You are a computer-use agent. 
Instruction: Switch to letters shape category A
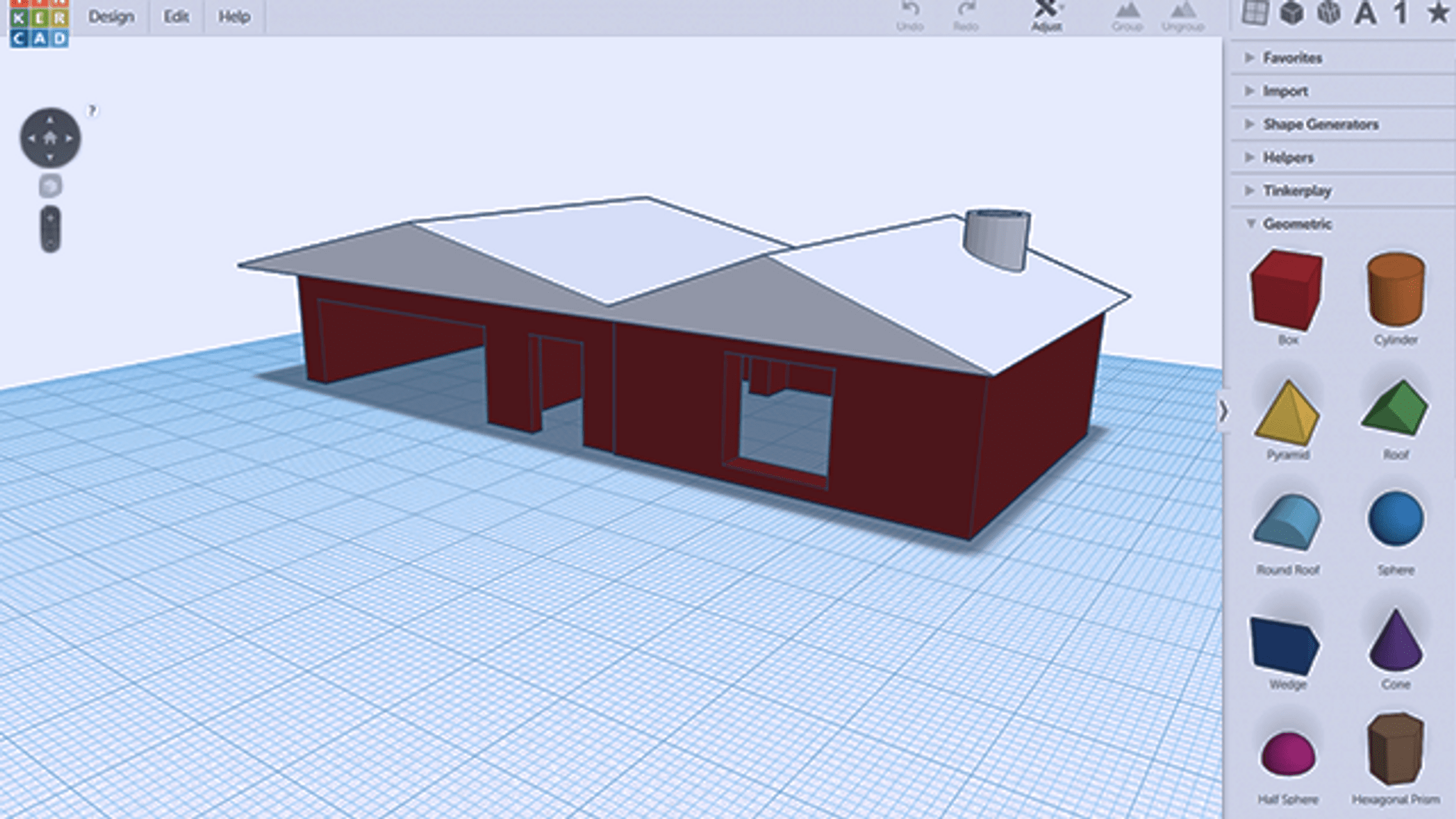click(1365, 13)
